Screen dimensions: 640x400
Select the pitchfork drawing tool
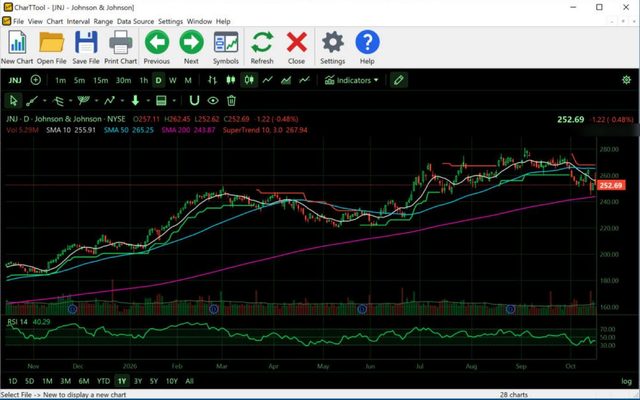(58, 100)
